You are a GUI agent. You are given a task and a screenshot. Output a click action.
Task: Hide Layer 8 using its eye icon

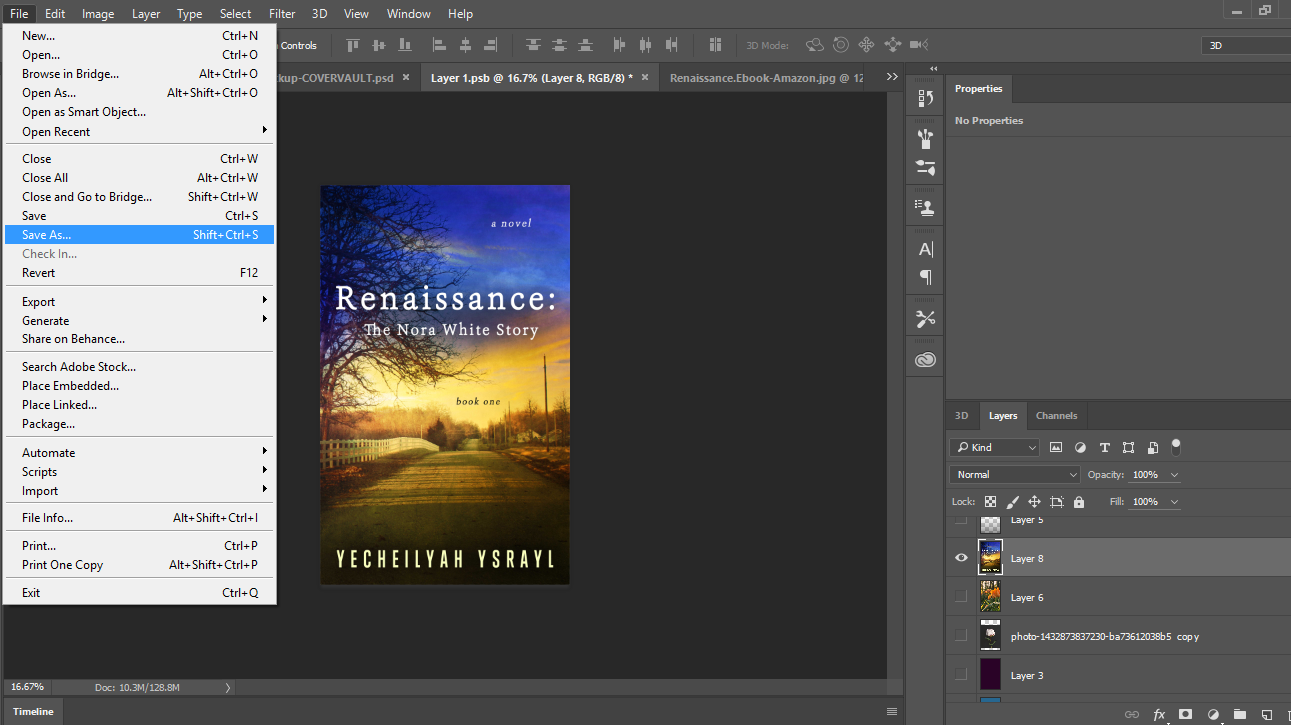point(961,558)
